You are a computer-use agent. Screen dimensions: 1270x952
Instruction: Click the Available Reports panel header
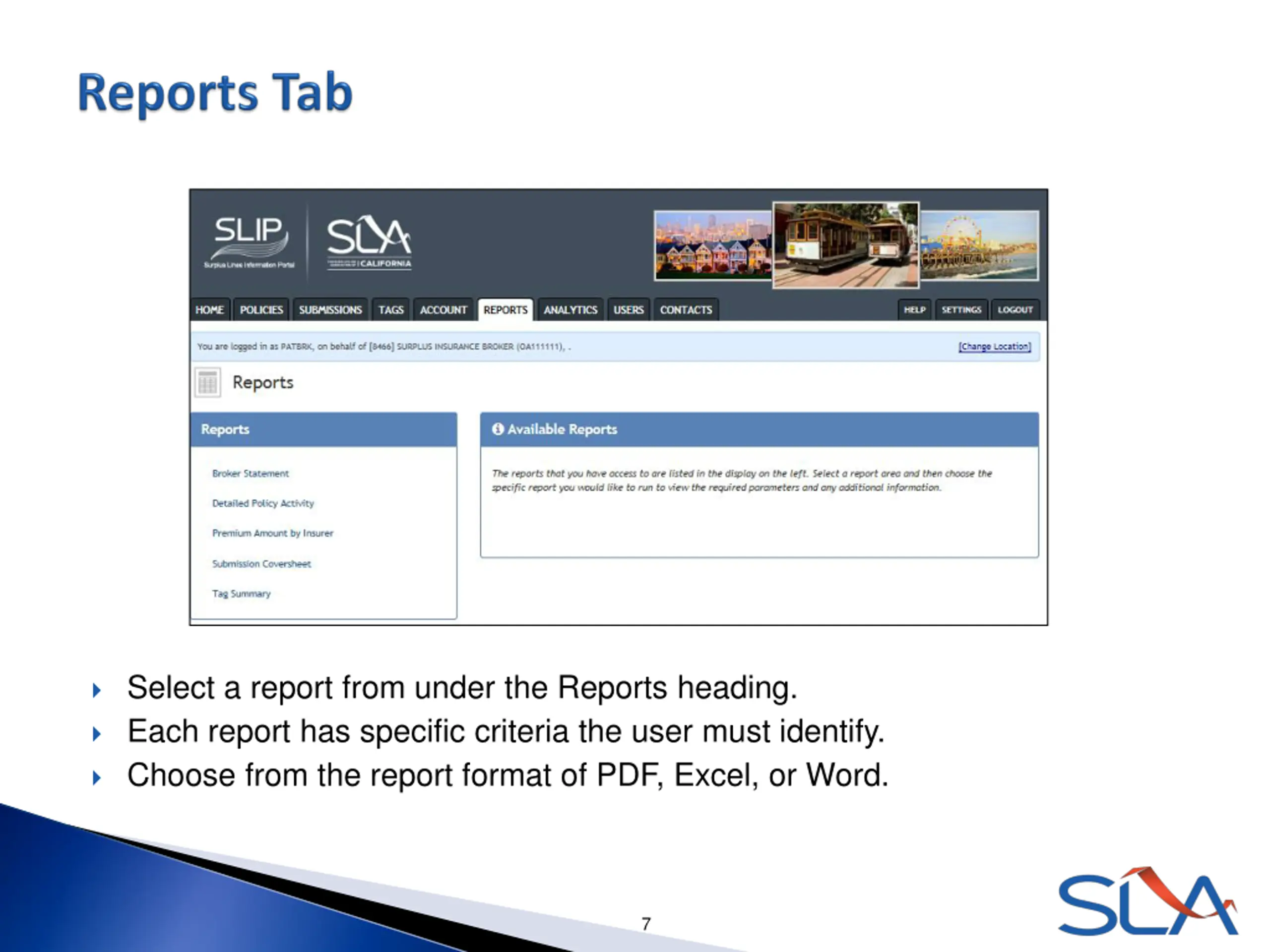(x=760, y=429)
